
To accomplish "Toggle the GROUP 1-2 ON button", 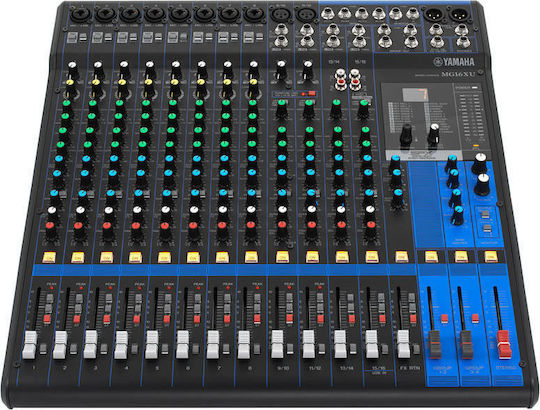I will pos(431,256).
